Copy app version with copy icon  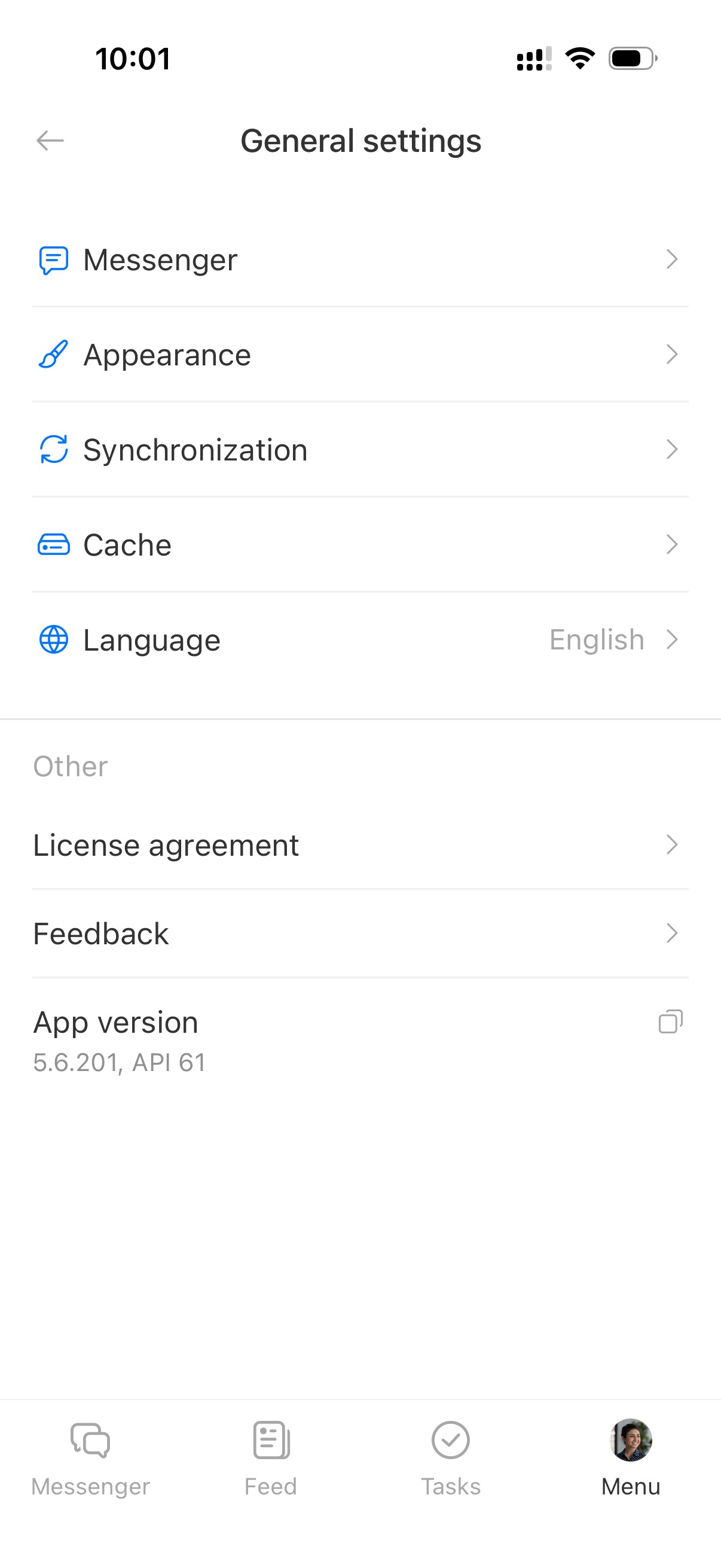[x=671, y=1022]
